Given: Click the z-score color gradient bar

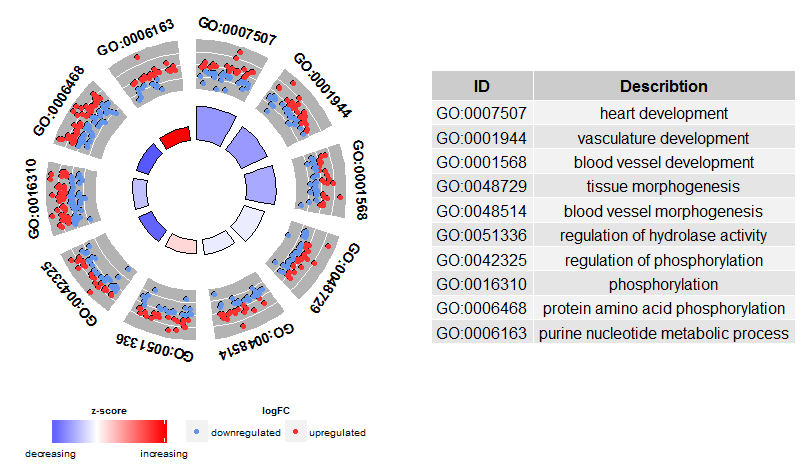Looking at the screenshot, I should [x=109, y=431].
